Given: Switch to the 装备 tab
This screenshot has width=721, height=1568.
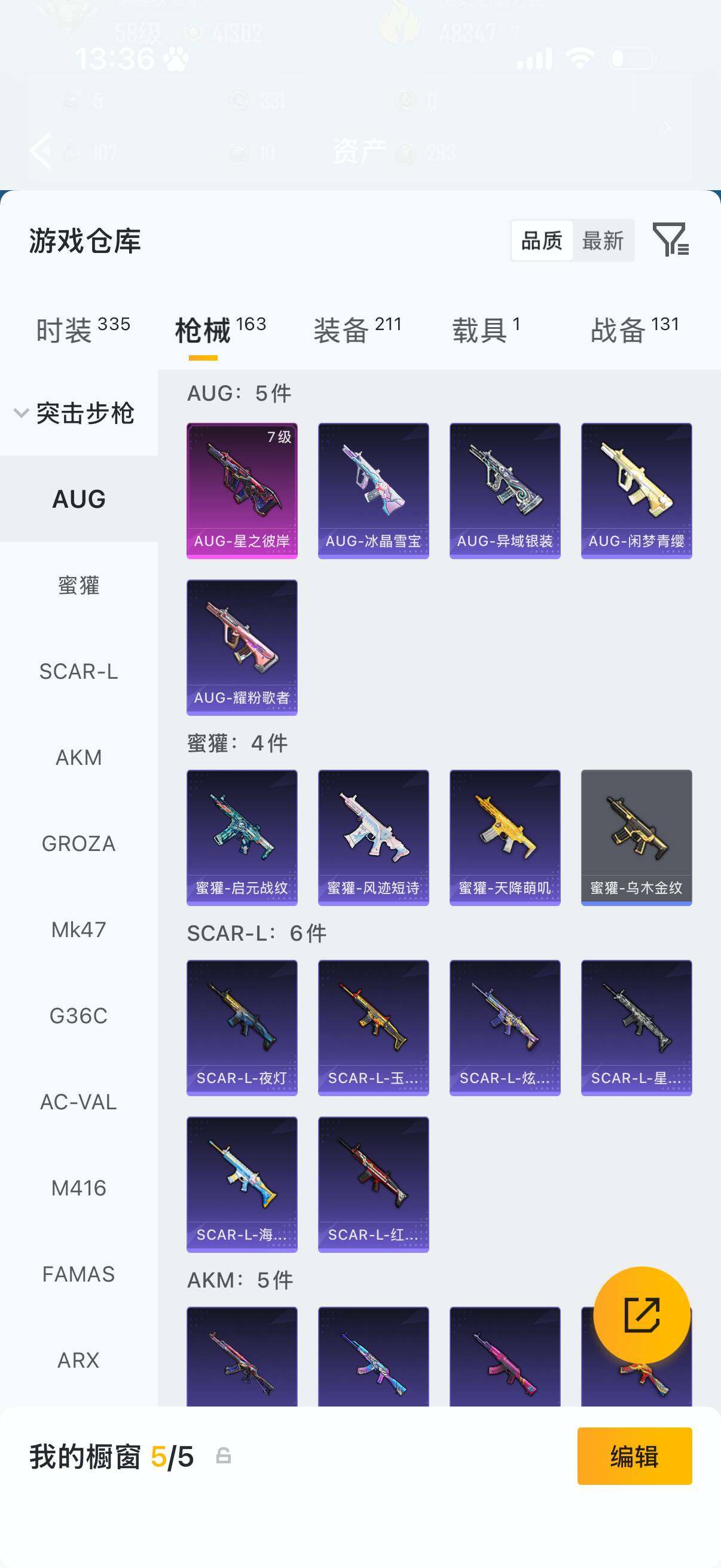Looking at the screenshot, I should [358, 330].
